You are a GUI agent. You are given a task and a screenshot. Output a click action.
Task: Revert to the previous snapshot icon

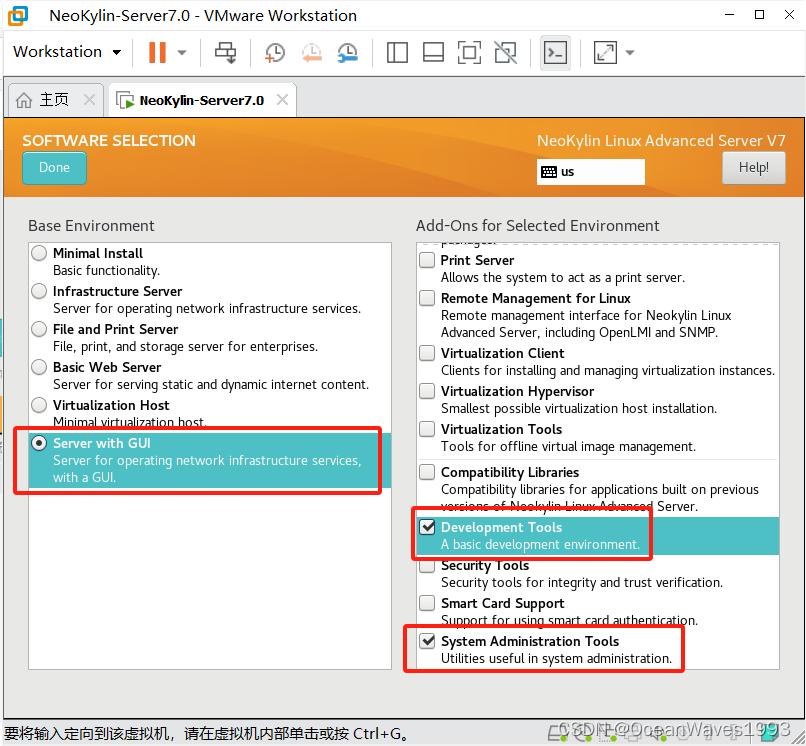click(312, 52)
